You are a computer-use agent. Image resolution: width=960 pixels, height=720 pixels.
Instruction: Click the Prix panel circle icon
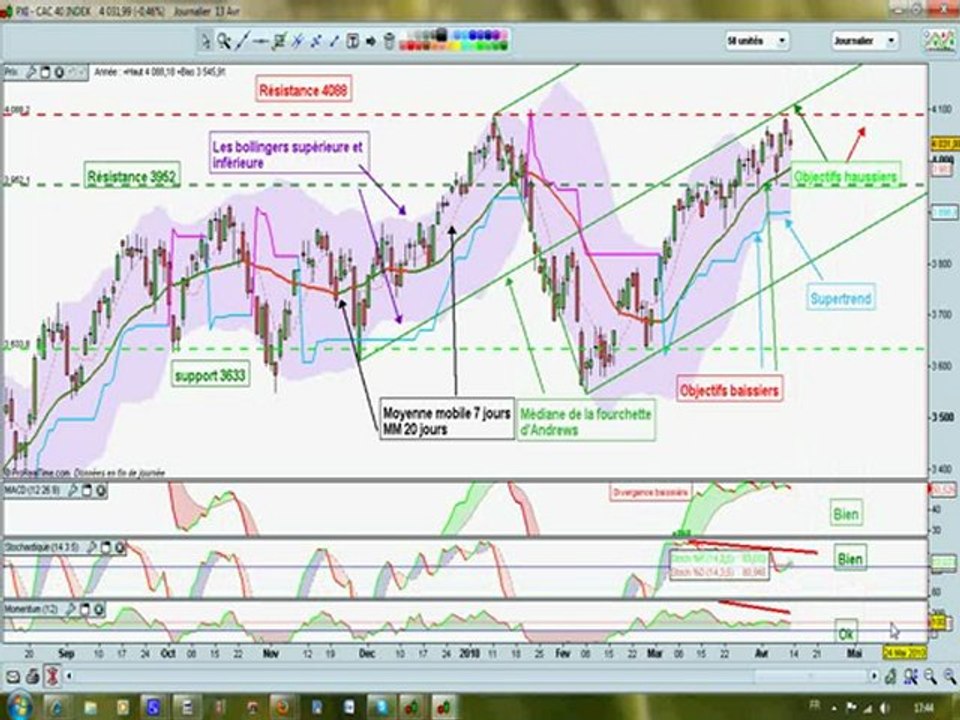(x=59, y=72)
